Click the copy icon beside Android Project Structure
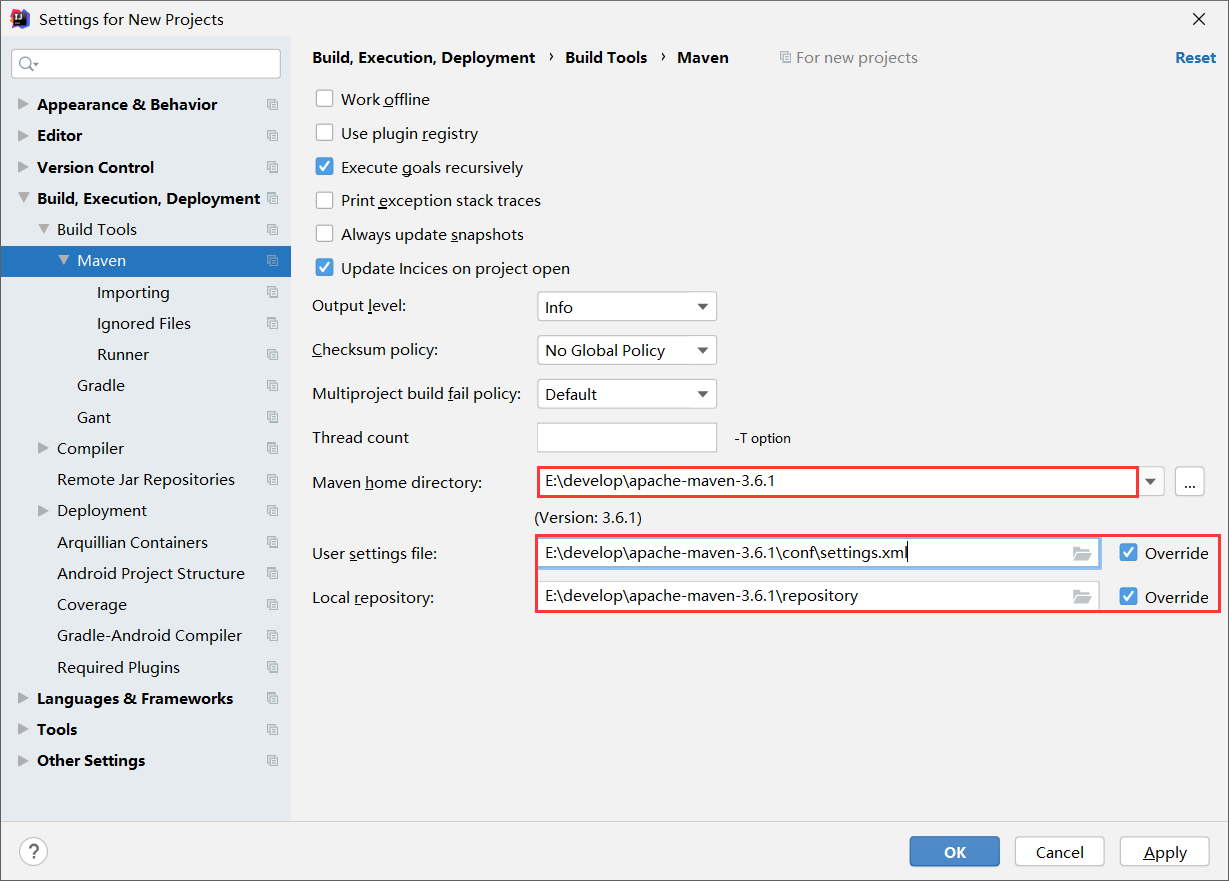This screenshot has height=881, width=1229. tap(272, 574)
